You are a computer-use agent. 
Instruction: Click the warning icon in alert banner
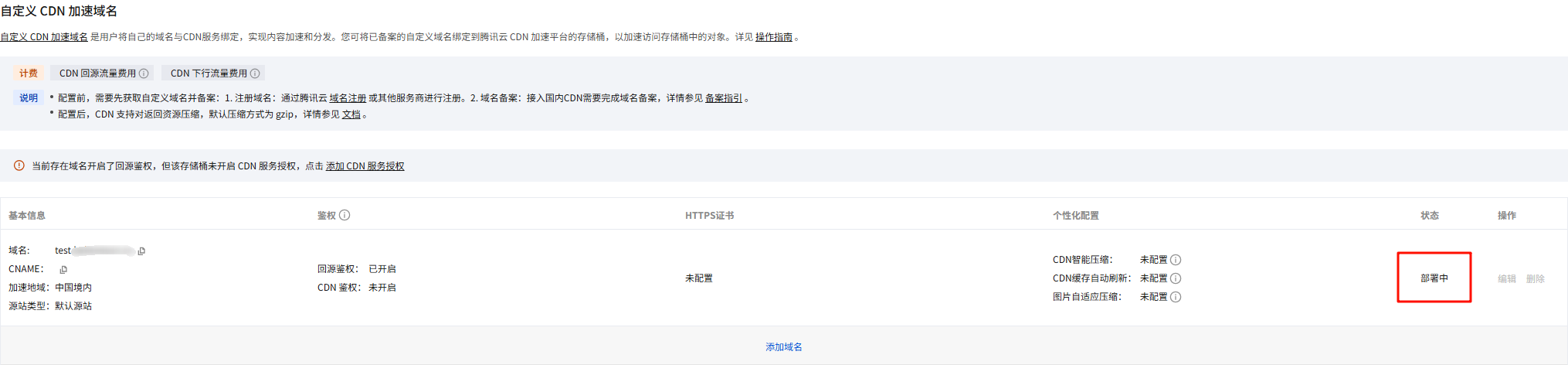[19, 165]
